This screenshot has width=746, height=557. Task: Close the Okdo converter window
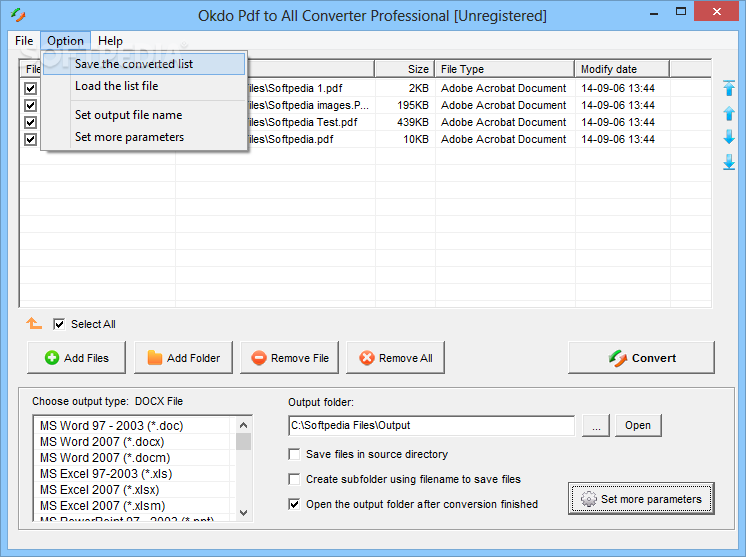tap(717, 12)
